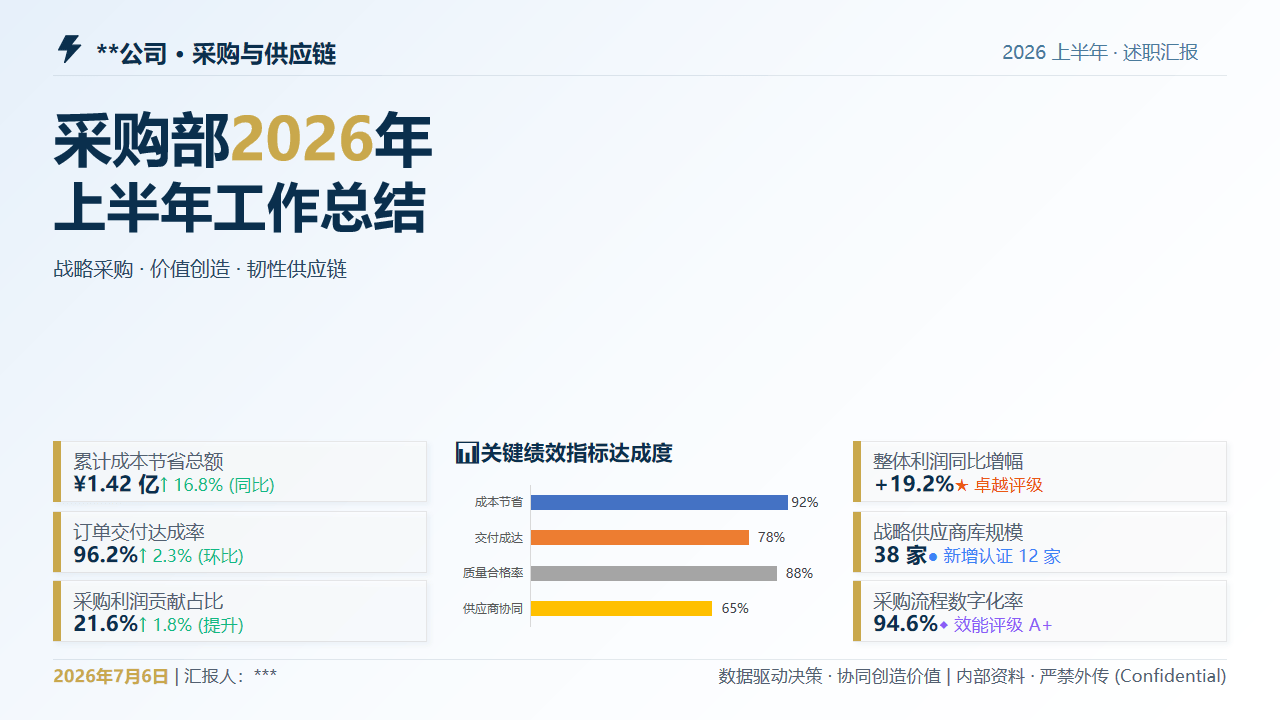Click the 采购流程数字化率 card

[1040, 611]
